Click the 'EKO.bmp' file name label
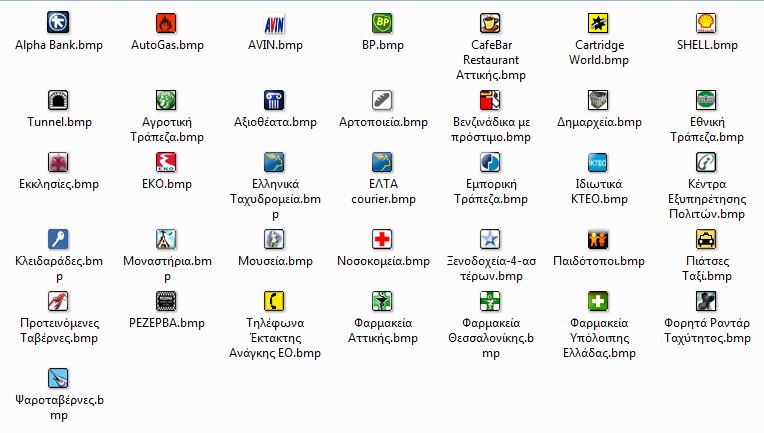This screenshot has width=764, height=433. point(167,184)
